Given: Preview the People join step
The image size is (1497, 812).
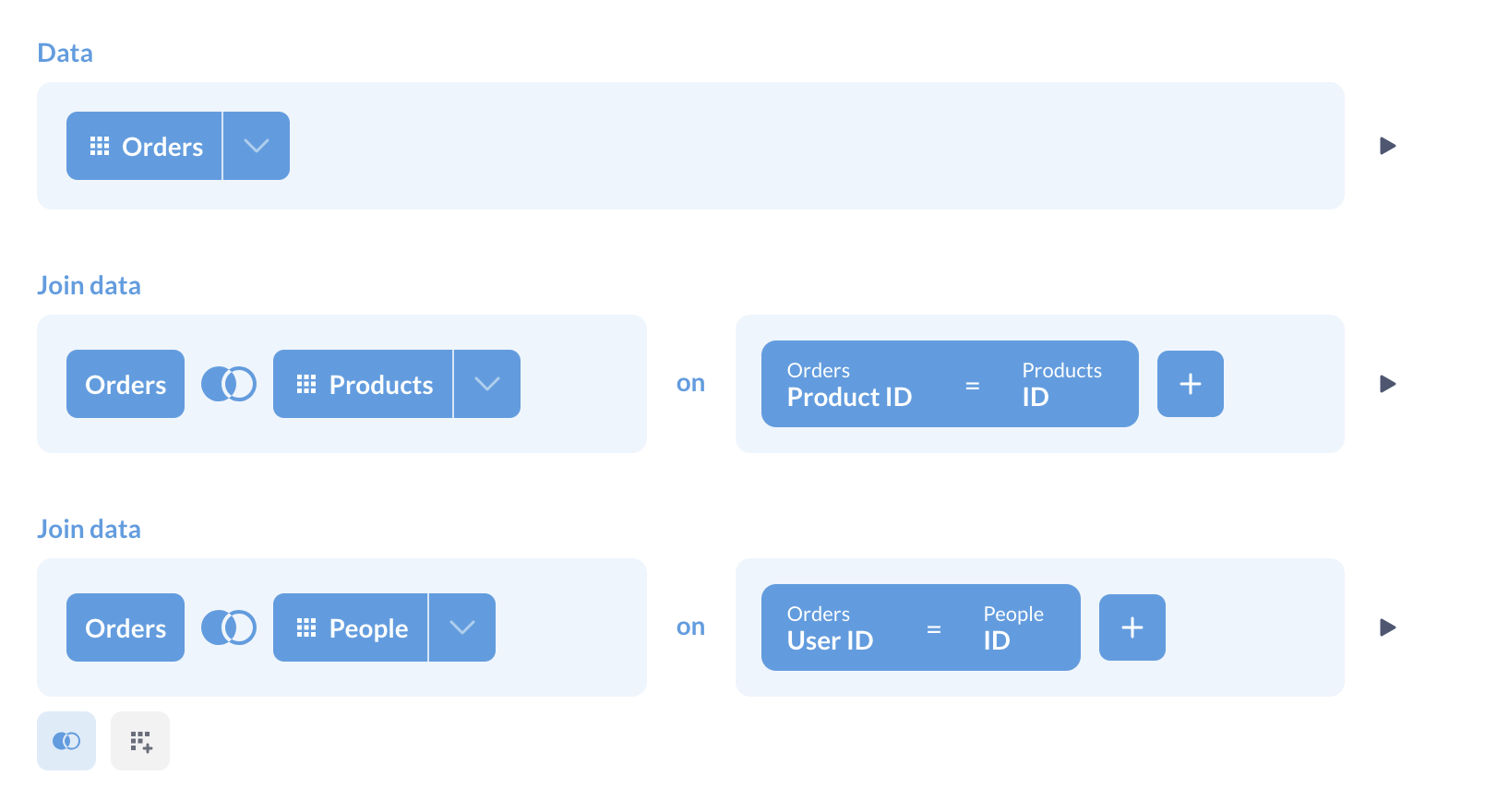Looking at the screenshot, I should pos(1387,627).
